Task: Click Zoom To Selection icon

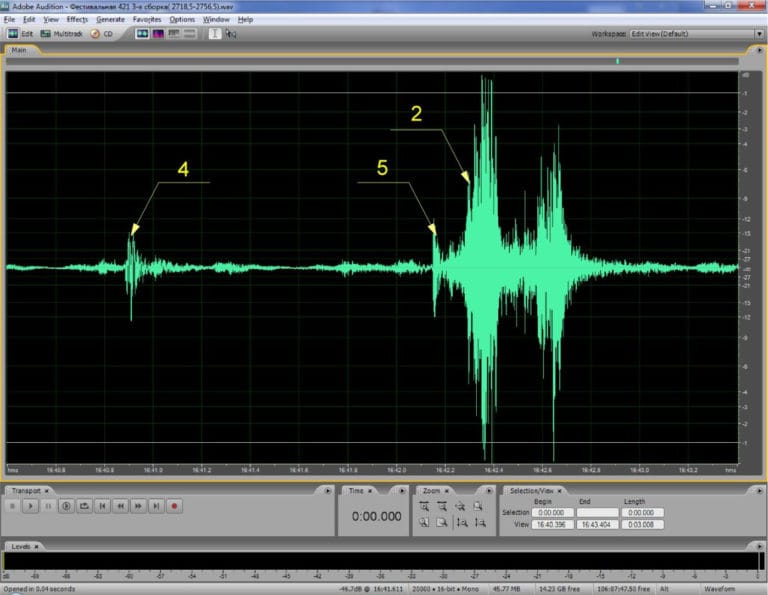Action: tap(478, 506)
